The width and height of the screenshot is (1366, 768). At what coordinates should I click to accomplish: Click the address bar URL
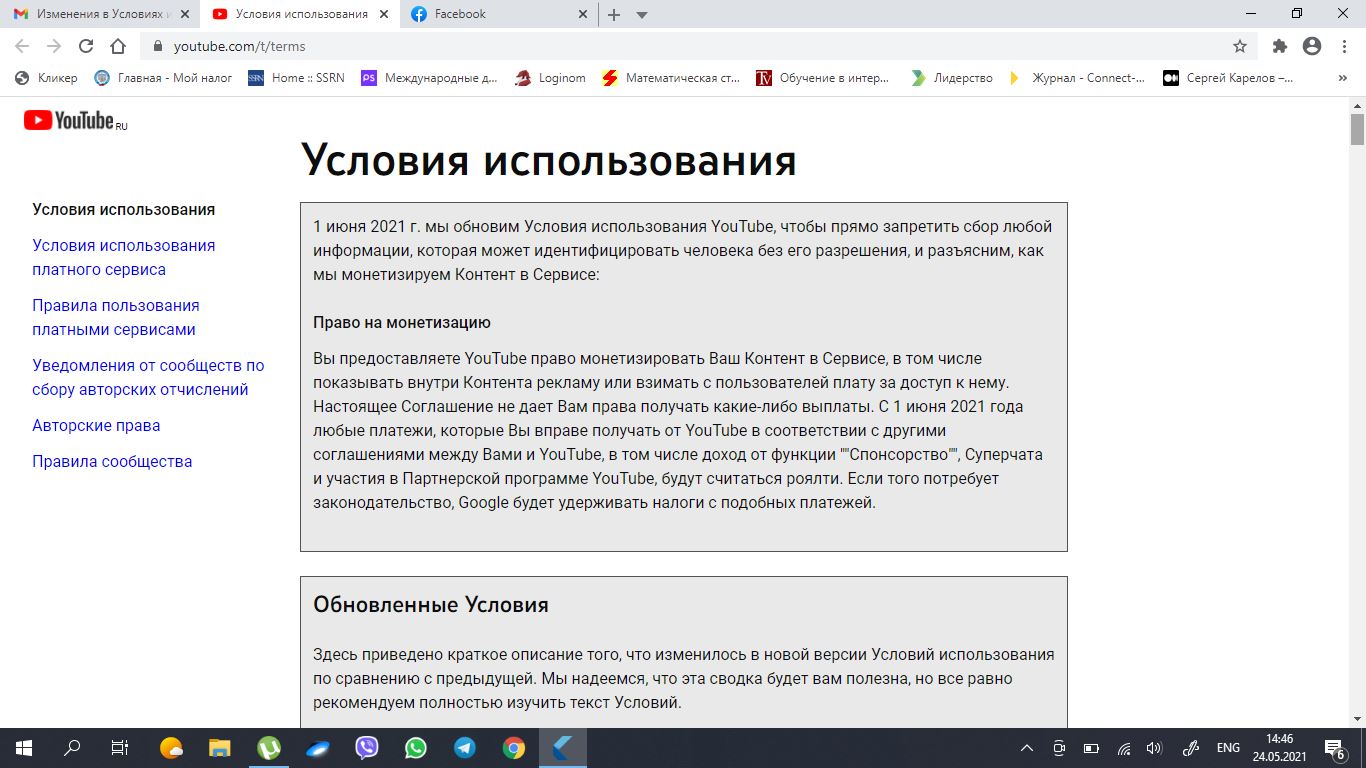240,46
